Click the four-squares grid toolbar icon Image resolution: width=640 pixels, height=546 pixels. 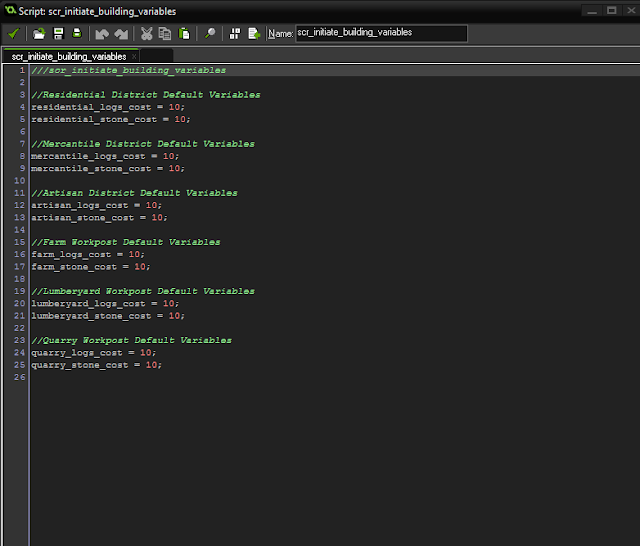tap(235, 33)
